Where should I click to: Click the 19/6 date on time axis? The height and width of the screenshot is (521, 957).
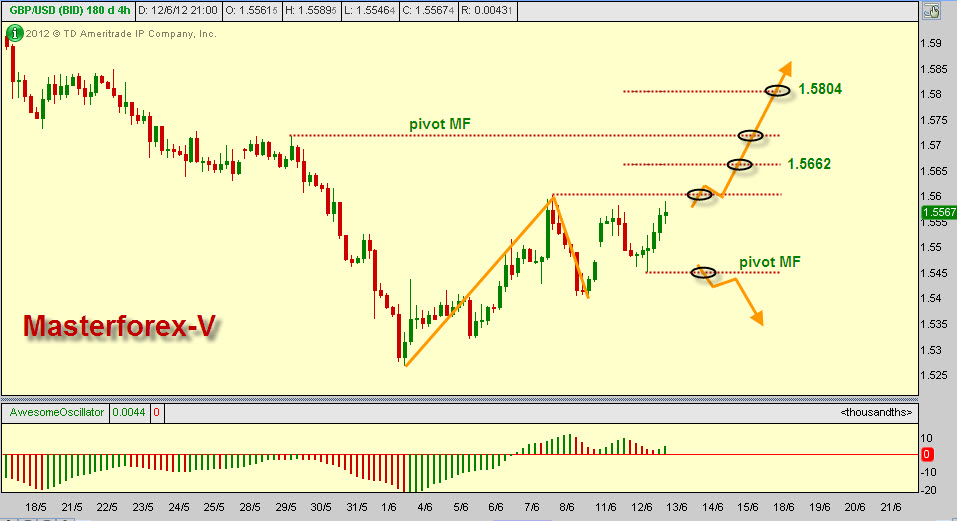(820, 507)
